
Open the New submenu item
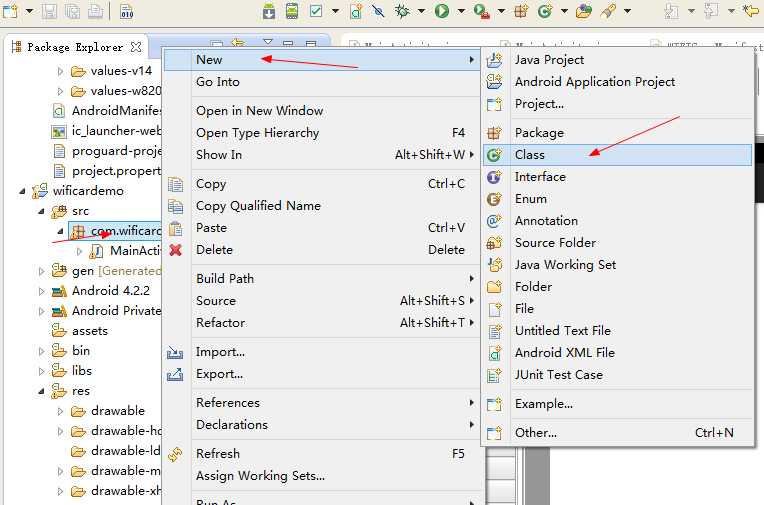pos(322,60)
